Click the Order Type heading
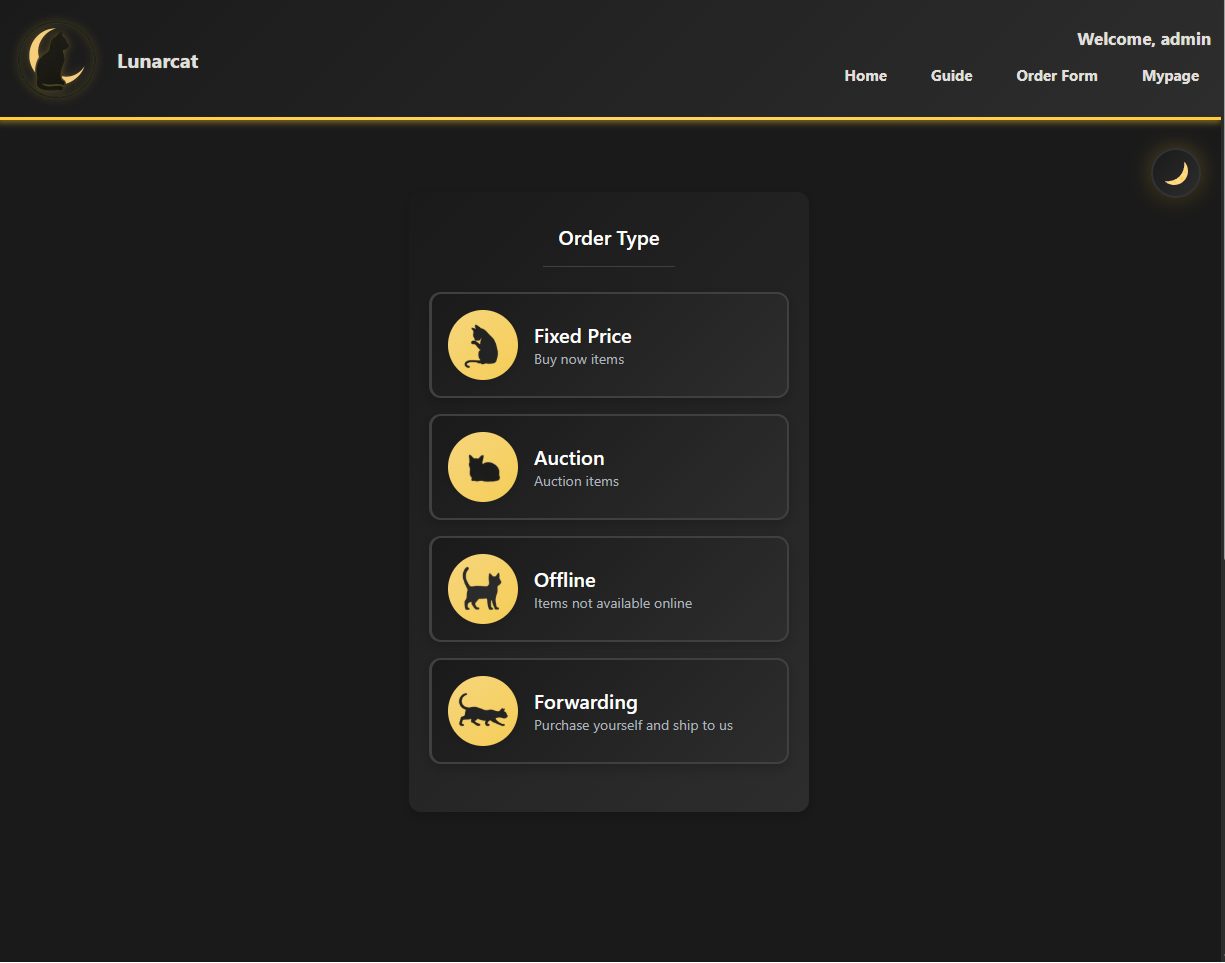Screen dimensions: 1225x963 [609, 238]
